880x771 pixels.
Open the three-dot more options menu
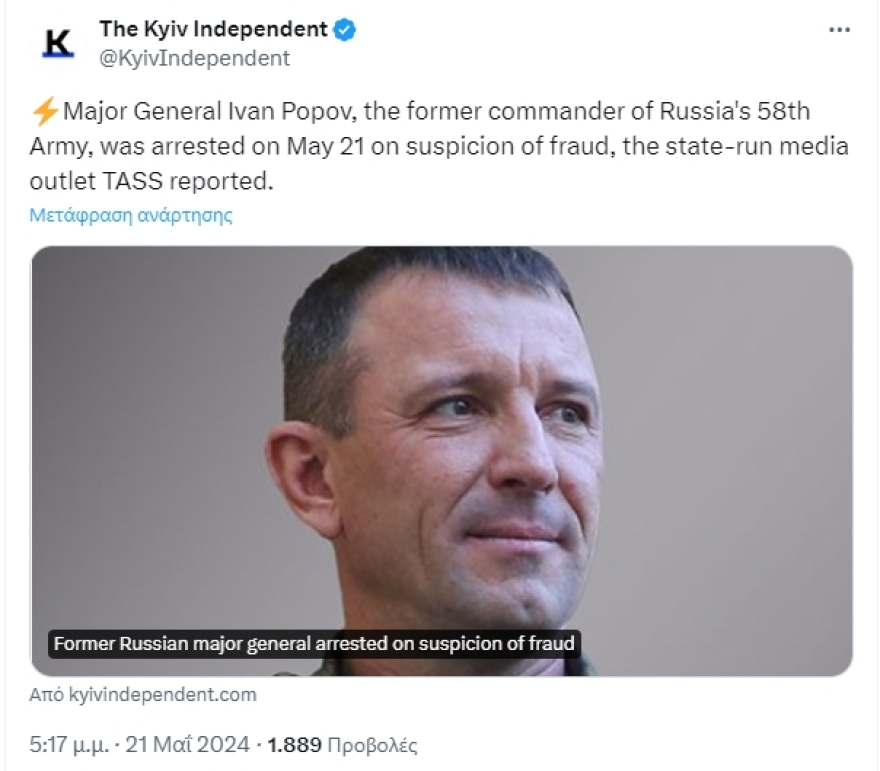coord(839,30)
